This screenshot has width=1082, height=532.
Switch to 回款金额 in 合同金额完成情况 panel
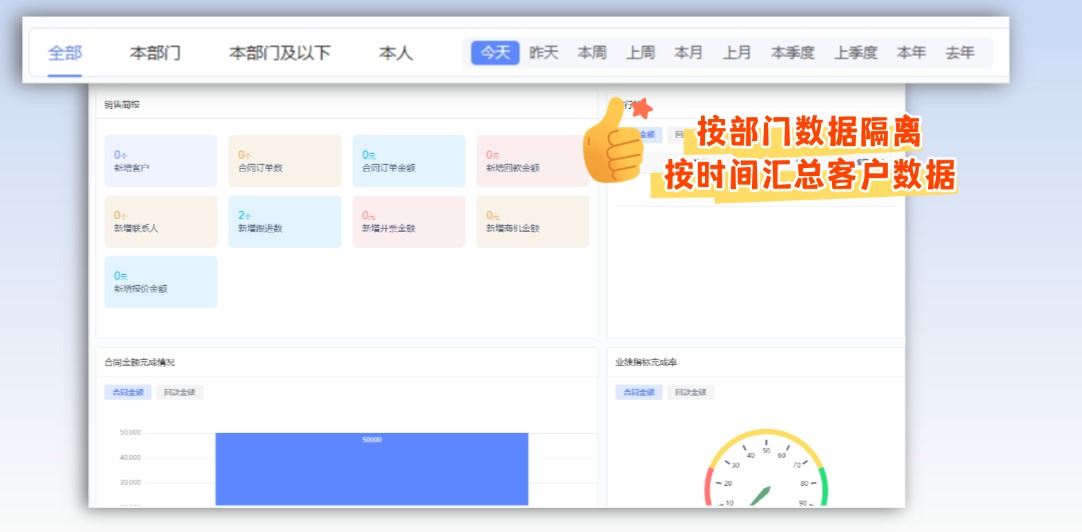coord(179,393)
